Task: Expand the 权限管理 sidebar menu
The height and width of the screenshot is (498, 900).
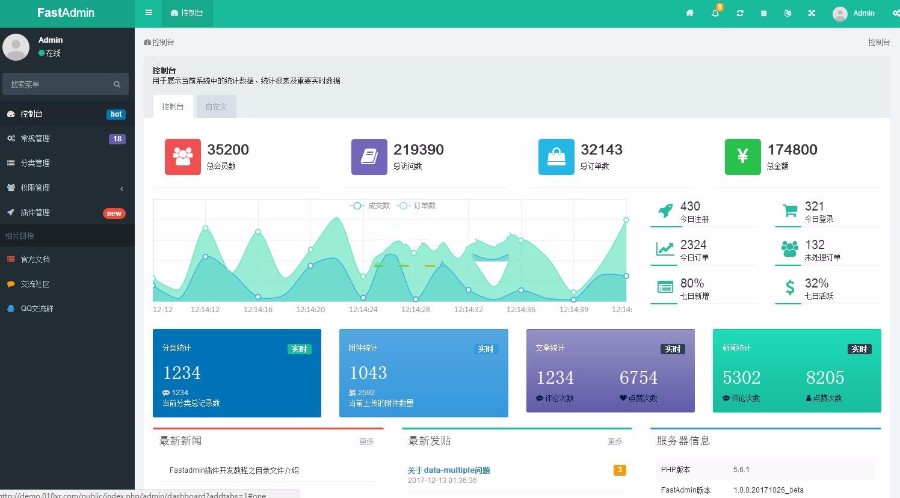Action: pyautogui.click(x=67, y=188)
